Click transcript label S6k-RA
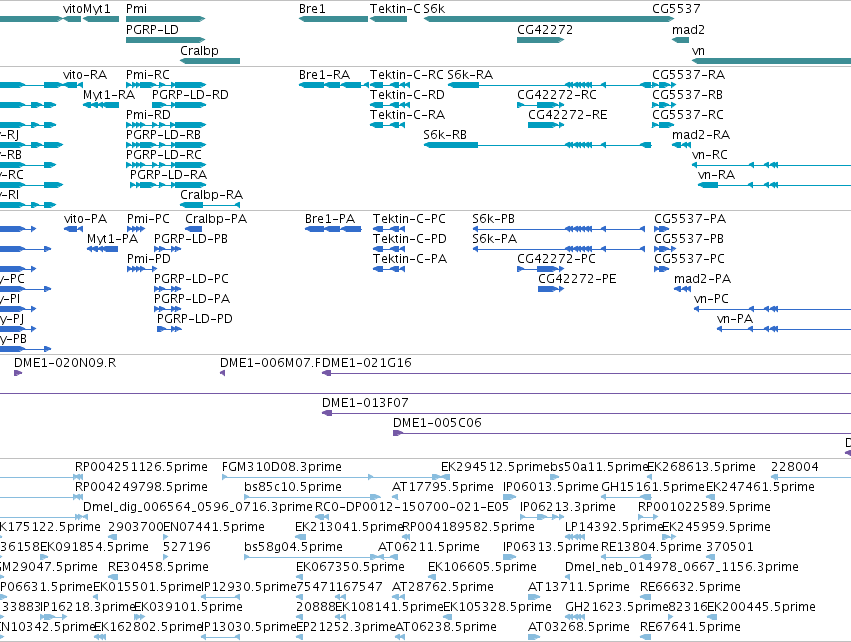This screenshot has width=851, height=642. (x=470, y=74)
